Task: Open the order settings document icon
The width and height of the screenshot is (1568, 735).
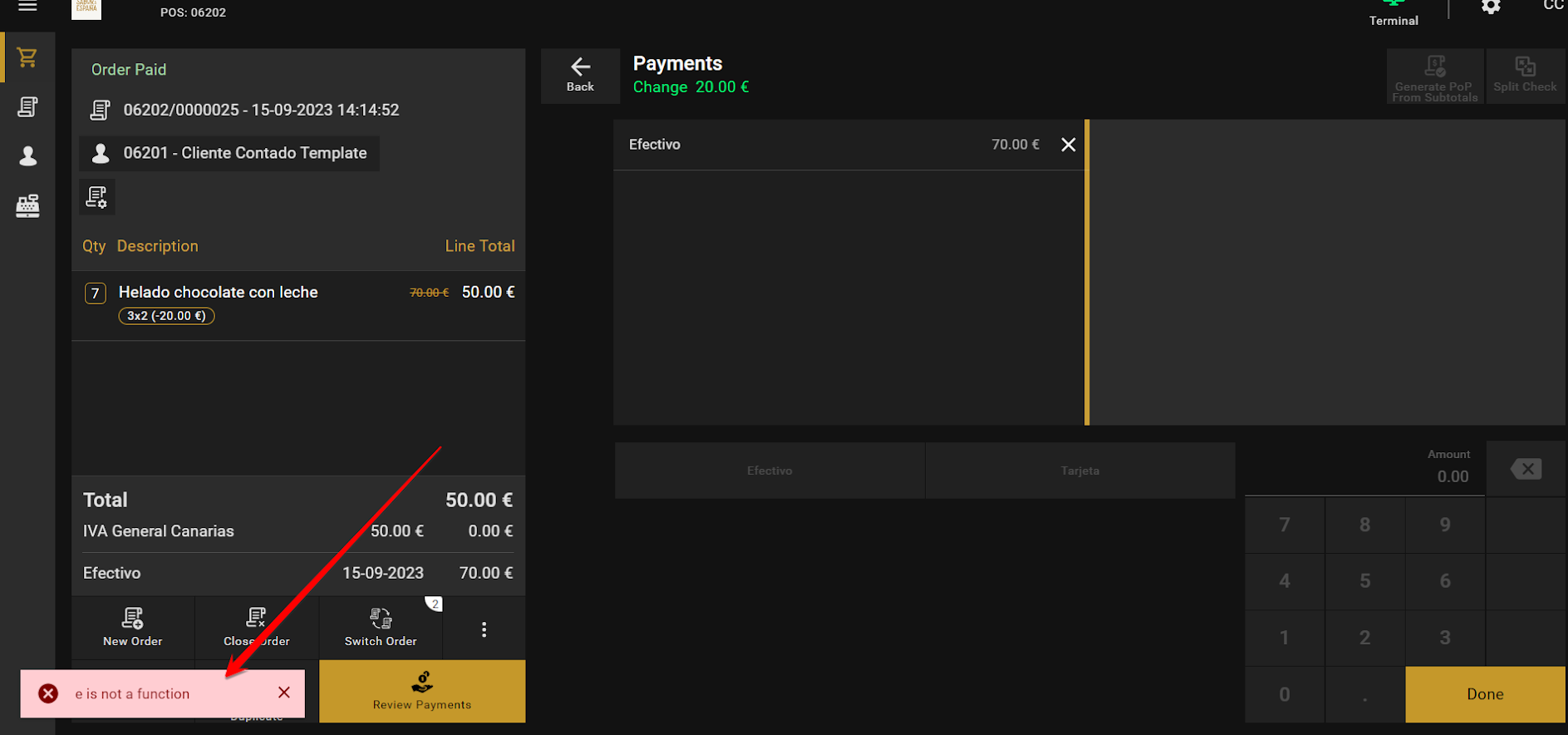Action: click(97, 197)
